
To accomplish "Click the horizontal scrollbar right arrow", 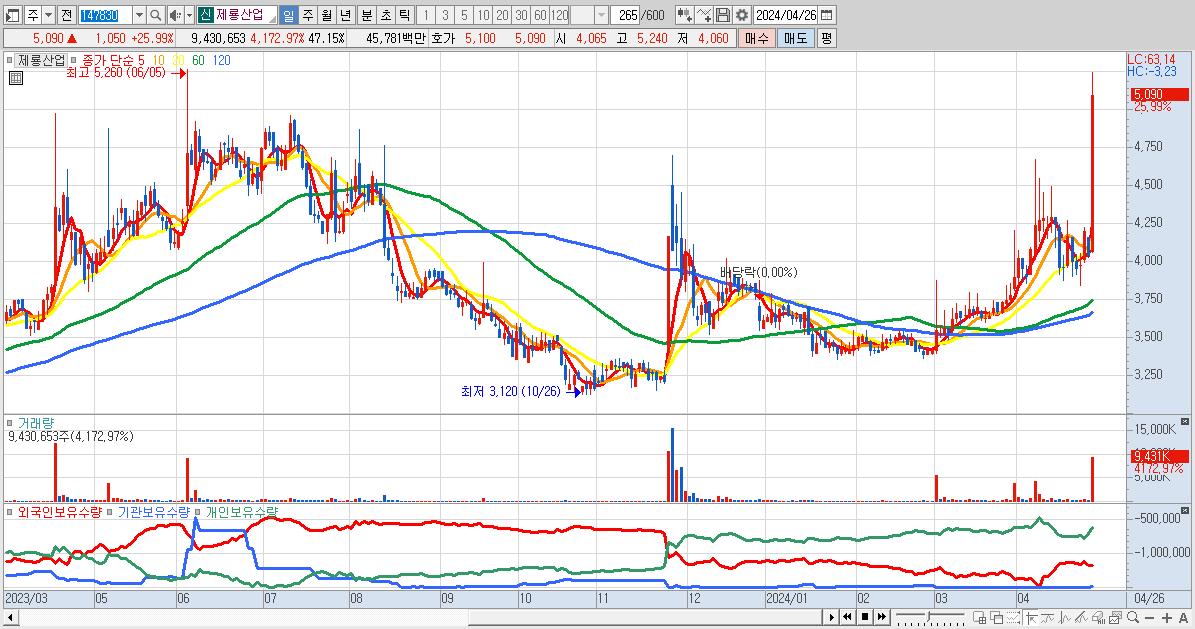I will point(831,617).
